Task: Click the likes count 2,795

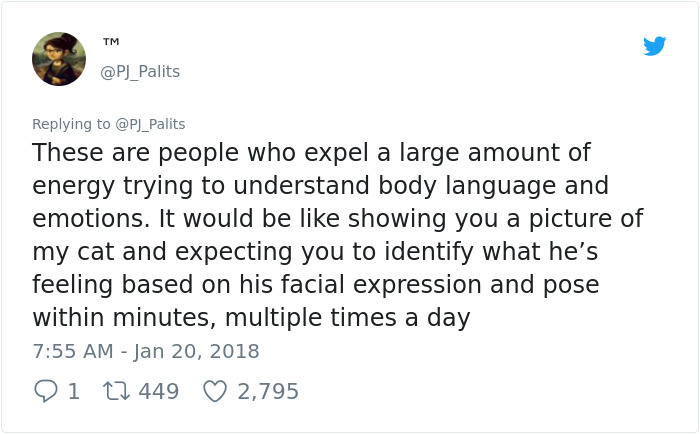Action: pyautogui.click(x=268, y=391)
